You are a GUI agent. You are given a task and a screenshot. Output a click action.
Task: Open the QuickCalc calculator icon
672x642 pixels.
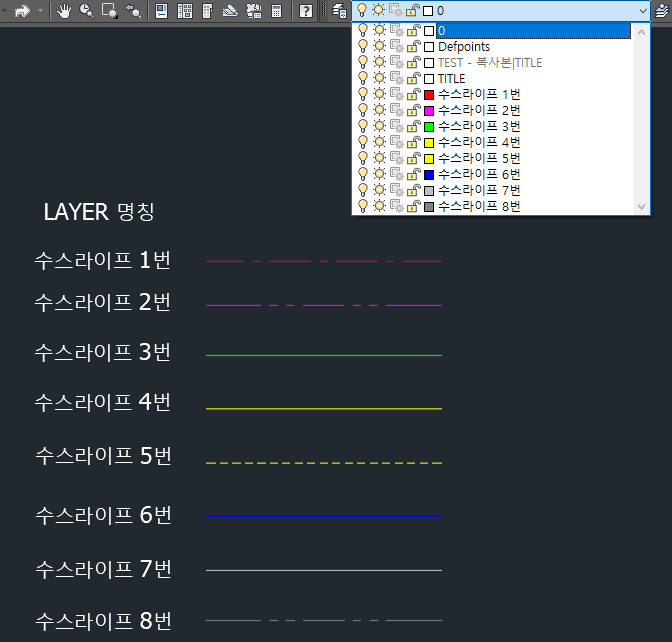(x=277, y=11)
